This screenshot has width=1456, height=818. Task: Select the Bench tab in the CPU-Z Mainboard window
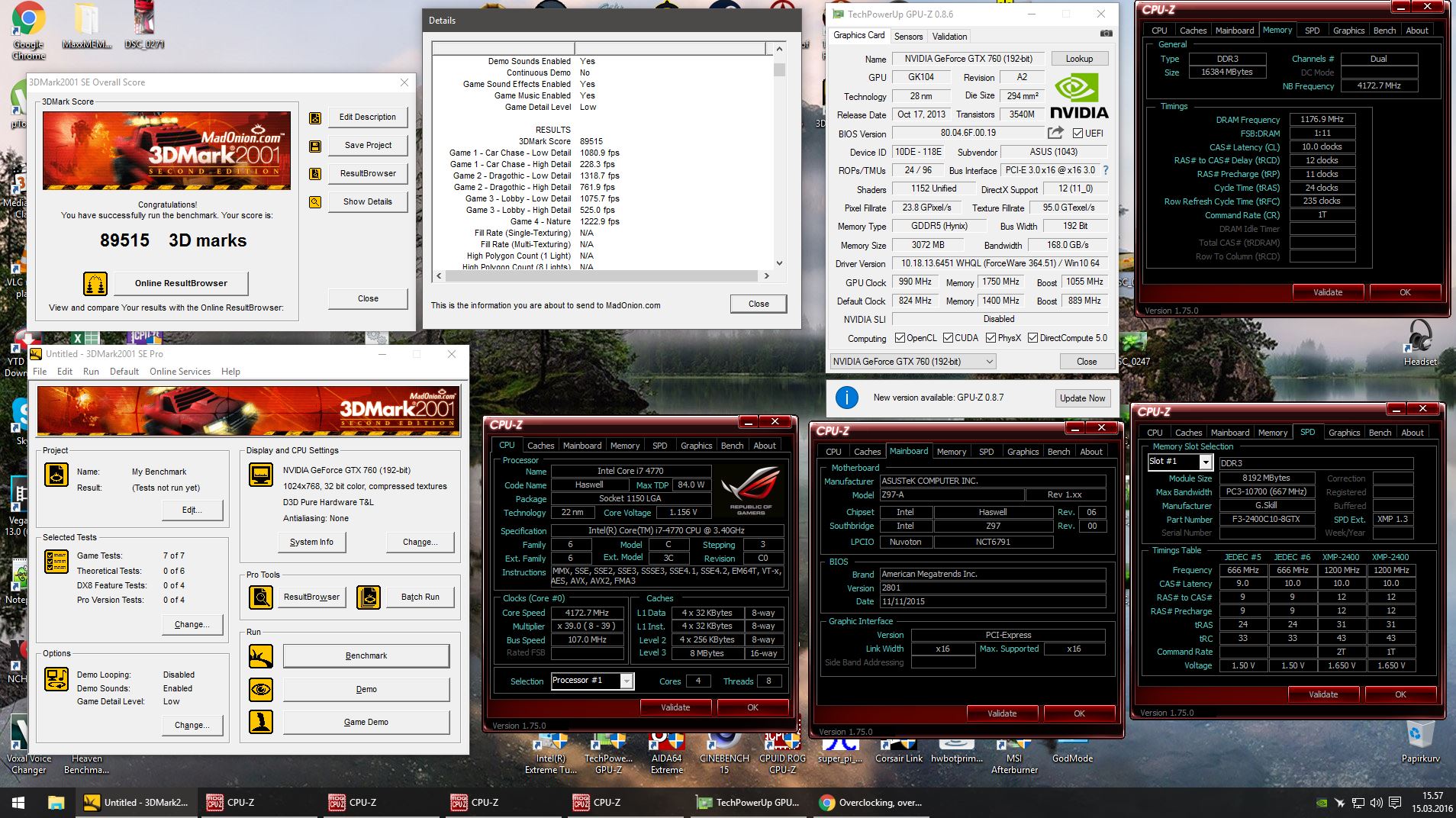1058,452
